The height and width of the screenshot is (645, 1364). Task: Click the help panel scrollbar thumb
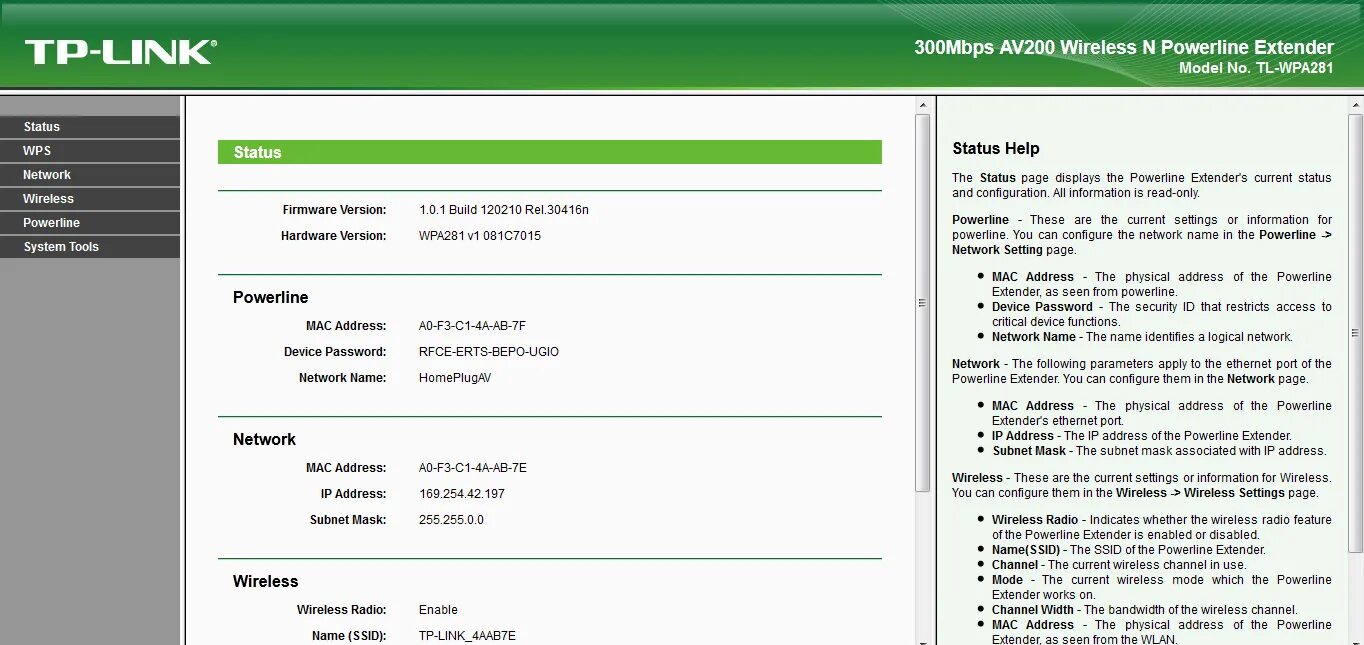click(1356, 332)
